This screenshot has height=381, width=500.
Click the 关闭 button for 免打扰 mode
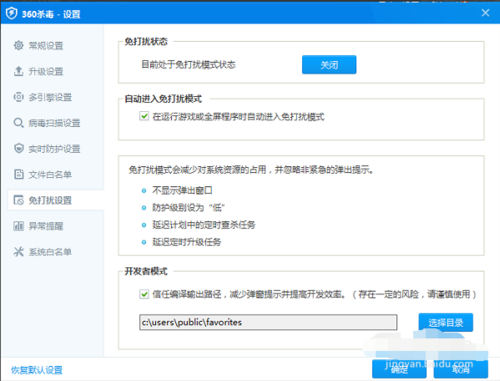tap(329, 65)
